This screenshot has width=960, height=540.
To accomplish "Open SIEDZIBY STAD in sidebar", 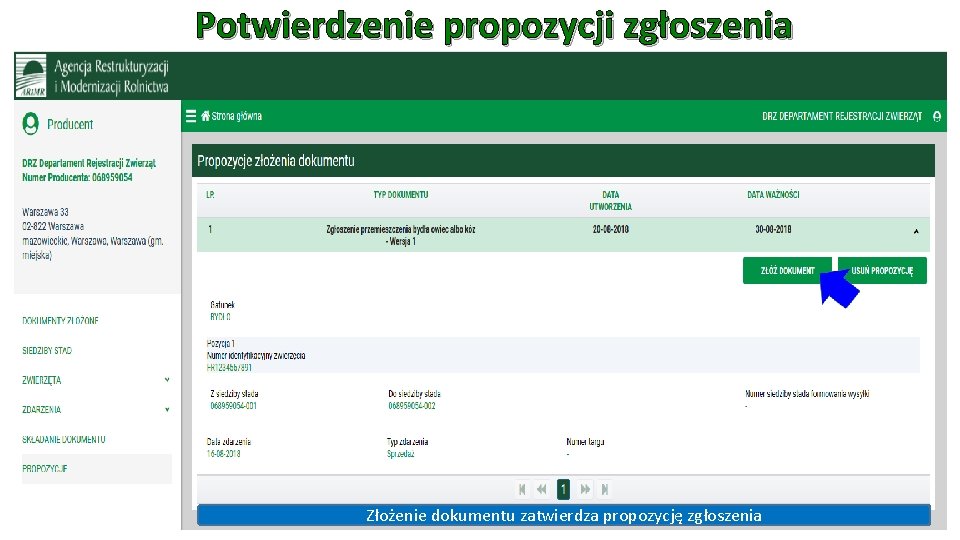I will pos(47,351).
